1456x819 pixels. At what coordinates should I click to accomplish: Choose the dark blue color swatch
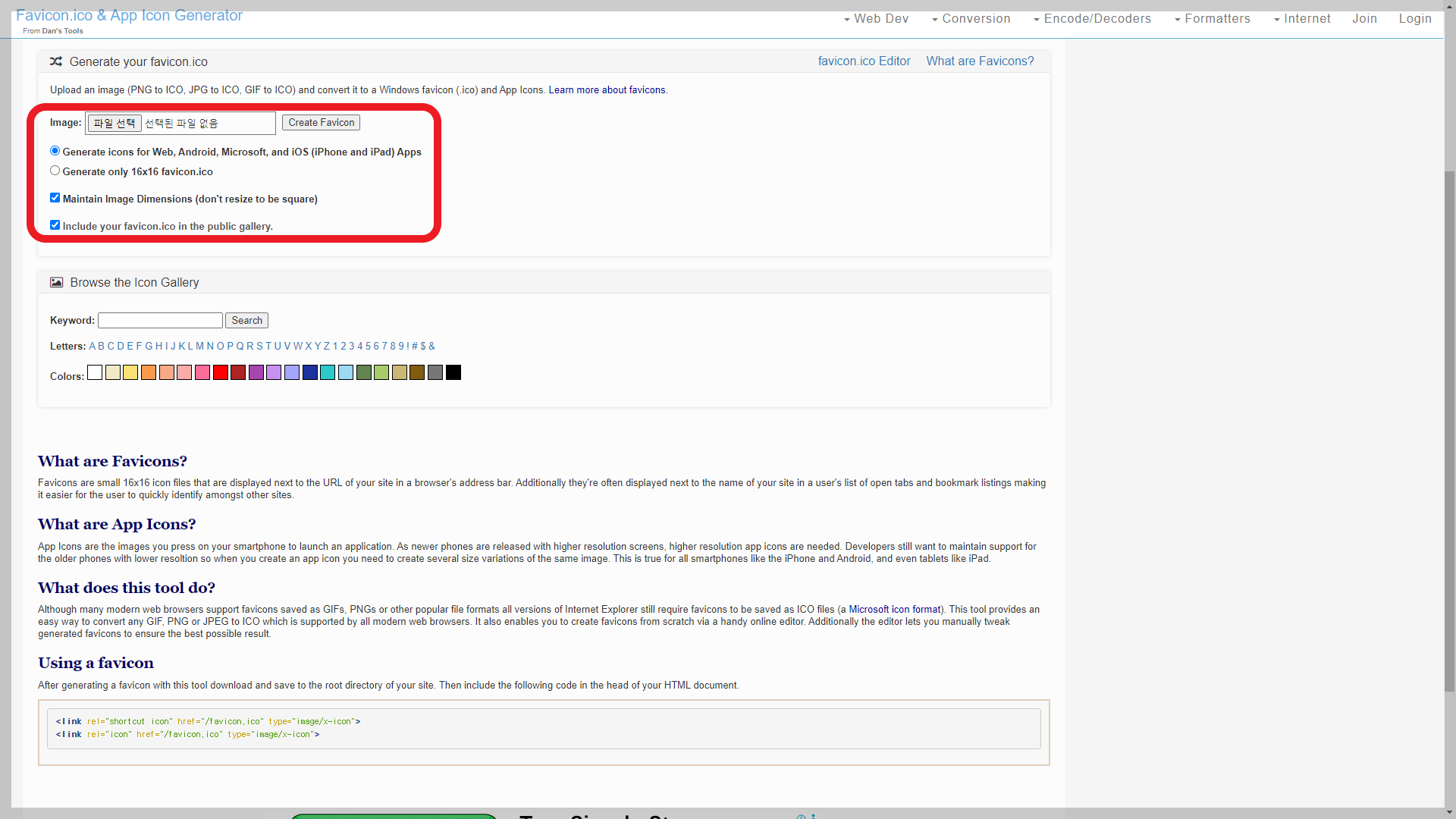pos(309,372)
